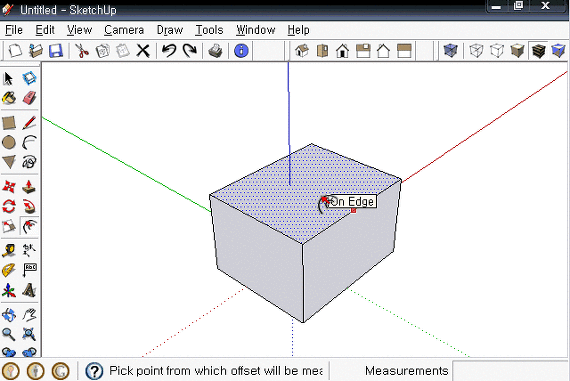Activate the Move tool
570x381 pixels.
9,187
